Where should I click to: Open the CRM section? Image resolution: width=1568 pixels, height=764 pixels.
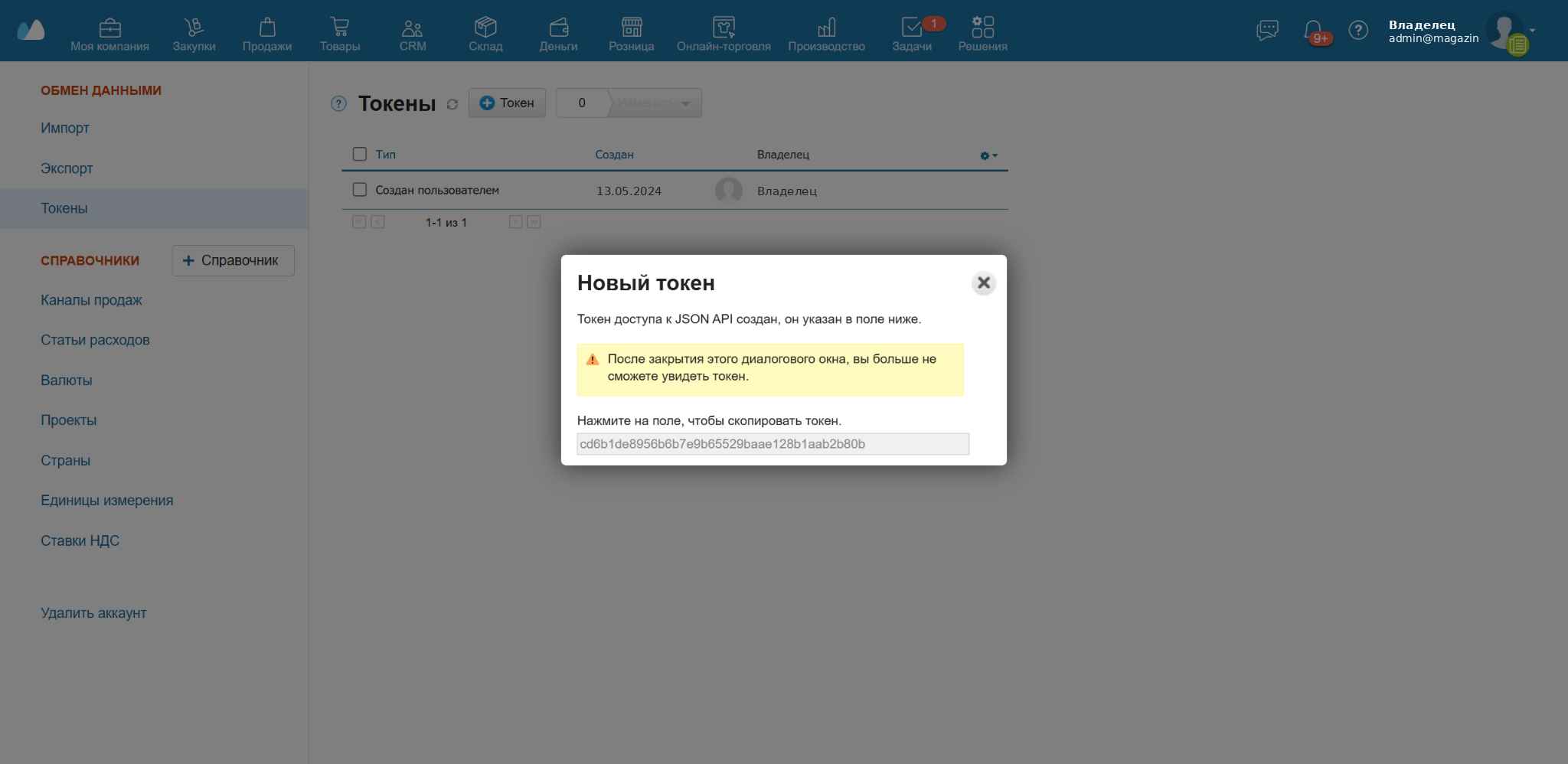[413, 35]
